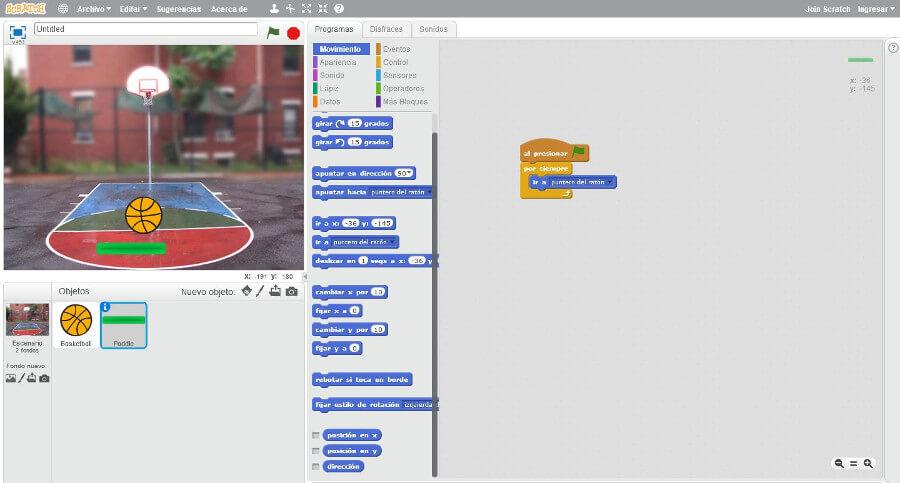Image resolution: width=900 pixels, height=483 pixels.
Task: Switch to the Disfraces tab
Action: pos(386,29)
